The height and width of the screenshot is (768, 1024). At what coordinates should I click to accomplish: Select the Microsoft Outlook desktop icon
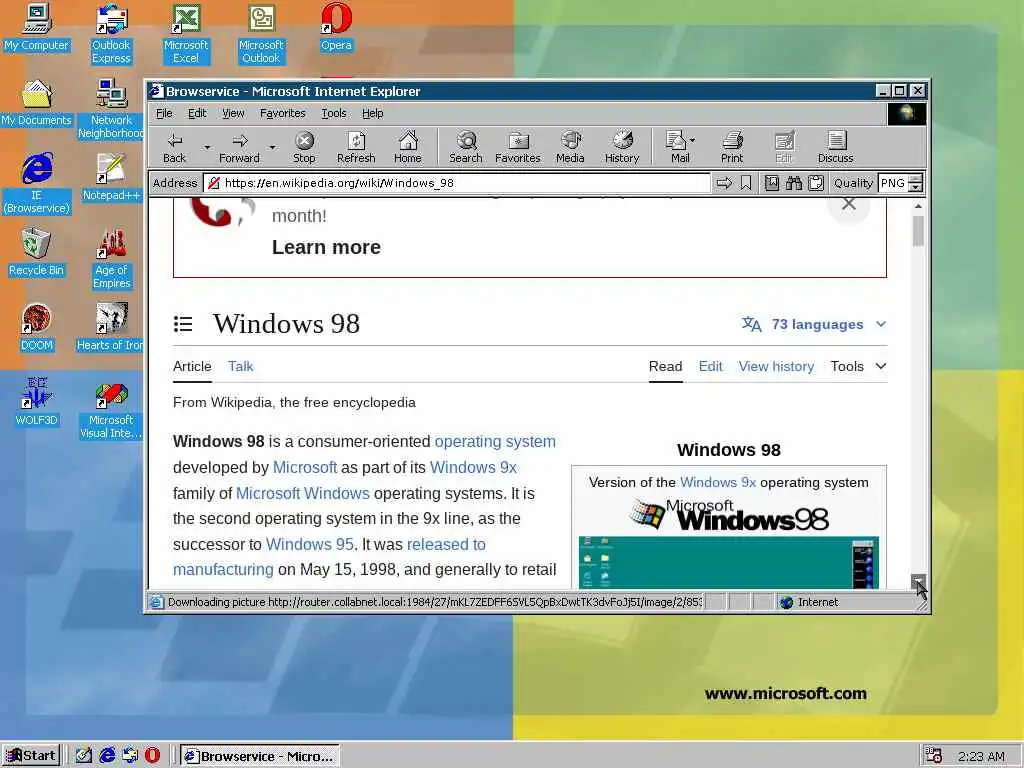tap(261, 33)
